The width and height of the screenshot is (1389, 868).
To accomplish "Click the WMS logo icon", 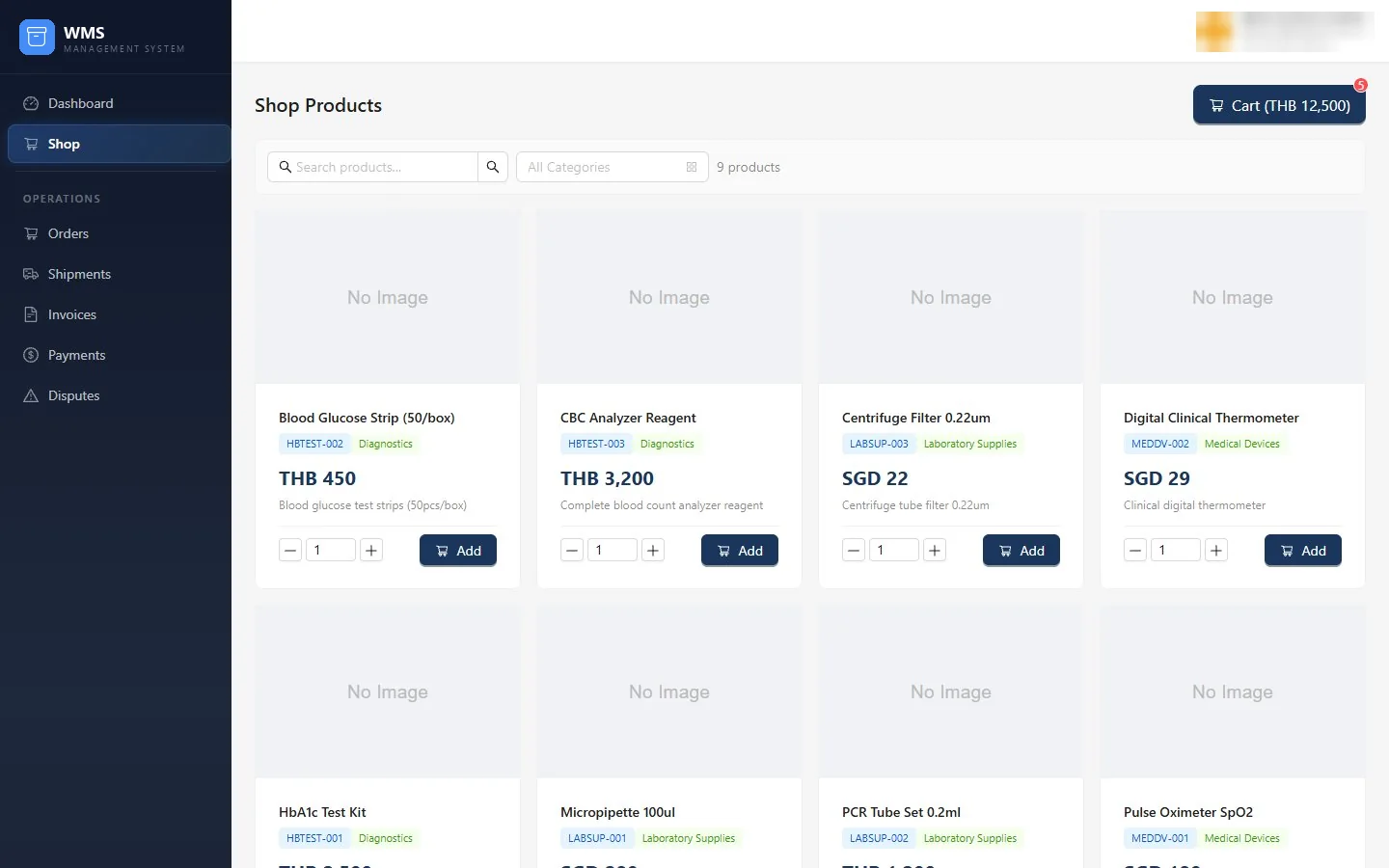I will pyautogui.click(x=37, y=38).
